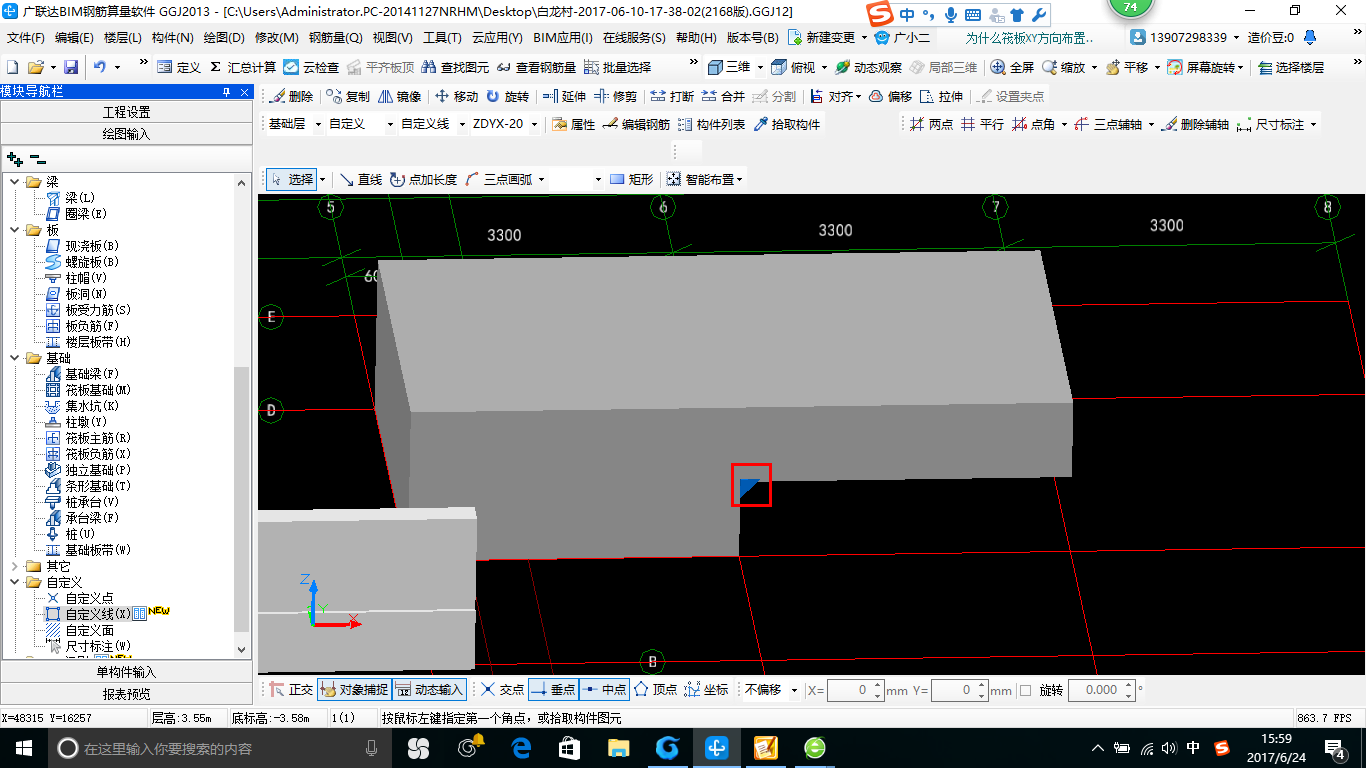Image resolution: width=1366 pixels, height=768 pixels.
Task: Open 查看钢筋量 rebar quantity view
Action: (x=536, y=67)
